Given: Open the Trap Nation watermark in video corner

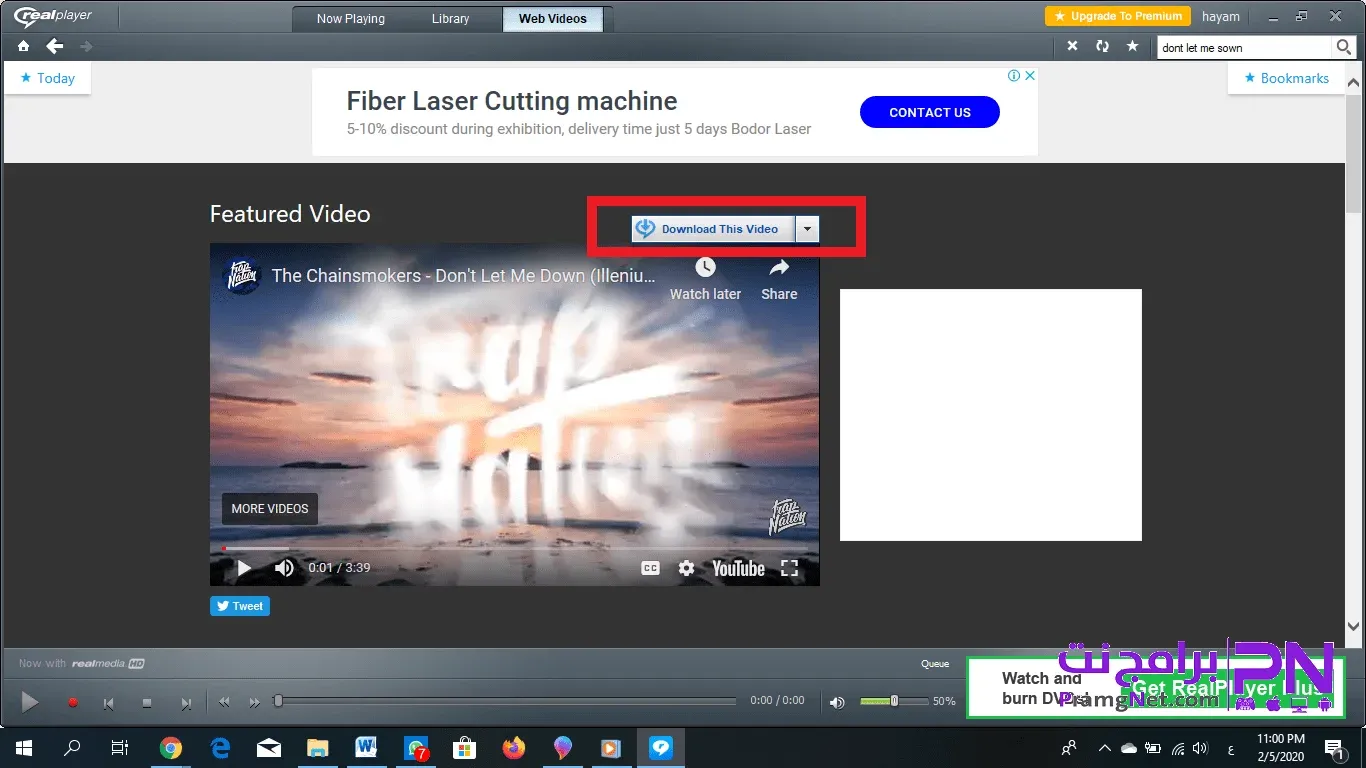Looking at the screenshot, I should coord(787,516).
